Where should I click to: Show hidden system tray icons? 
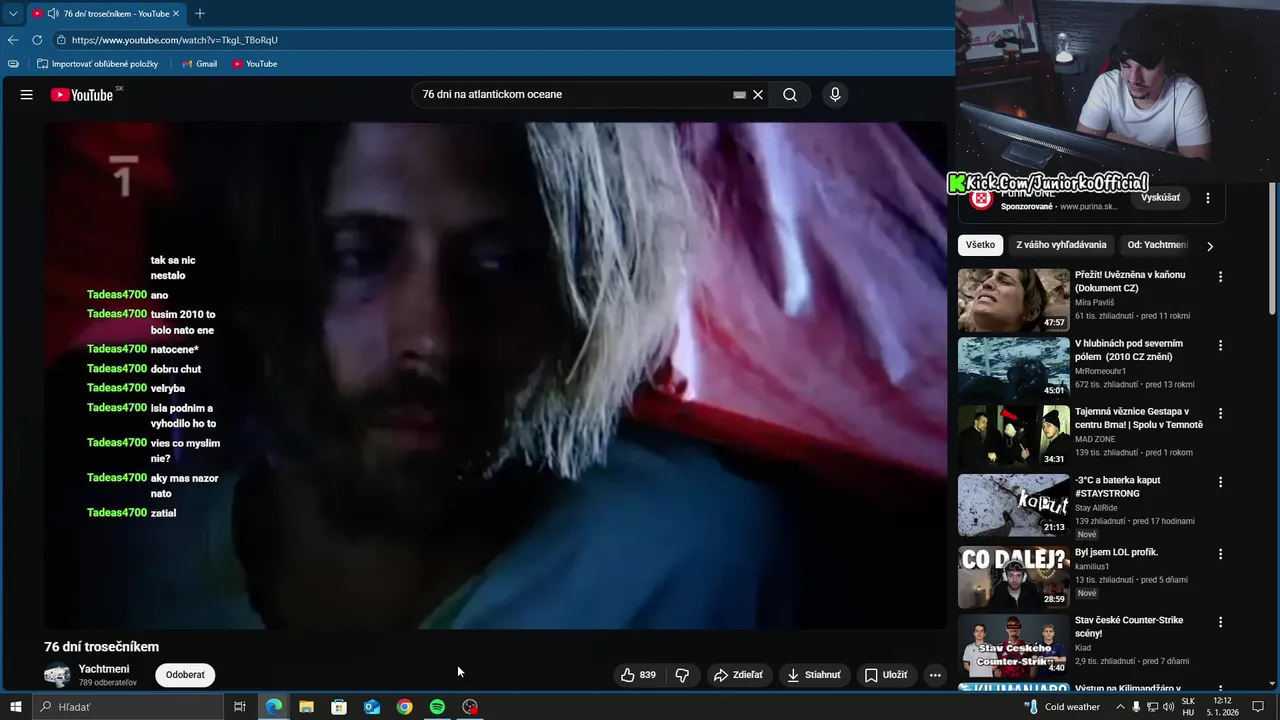[1120, 707]
